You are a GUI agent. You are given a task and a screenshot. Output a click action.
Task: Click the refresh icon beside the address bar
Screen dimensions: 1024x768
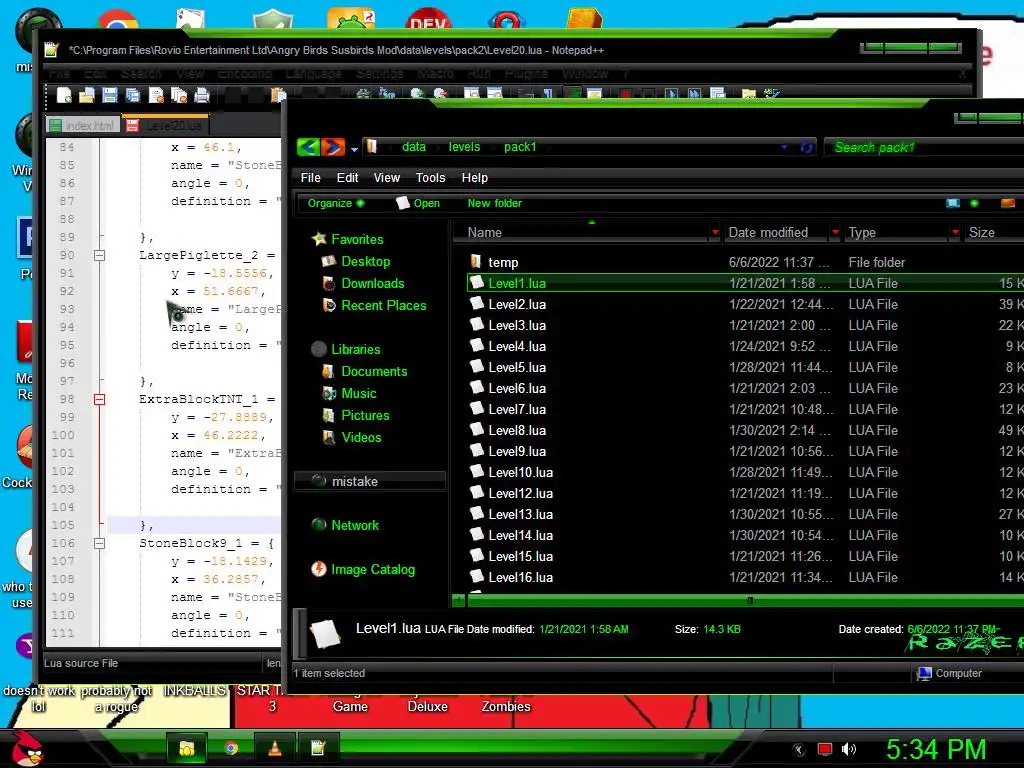807,148
